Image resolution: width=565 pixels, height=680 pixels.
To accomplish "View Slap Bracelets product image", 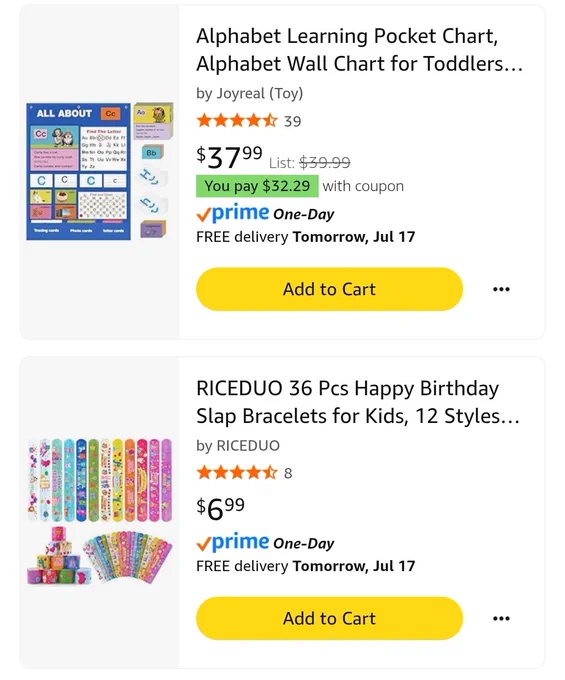I will (100, 512).
